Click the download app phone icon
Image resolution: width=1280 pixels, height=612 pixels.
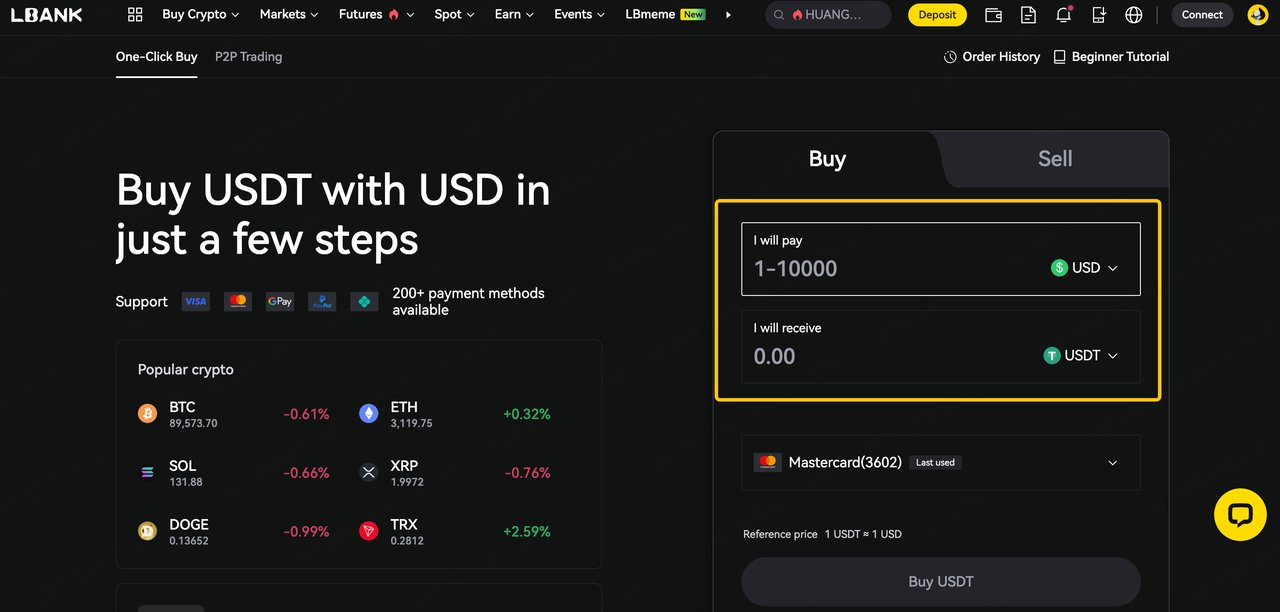click(1099, 15)
